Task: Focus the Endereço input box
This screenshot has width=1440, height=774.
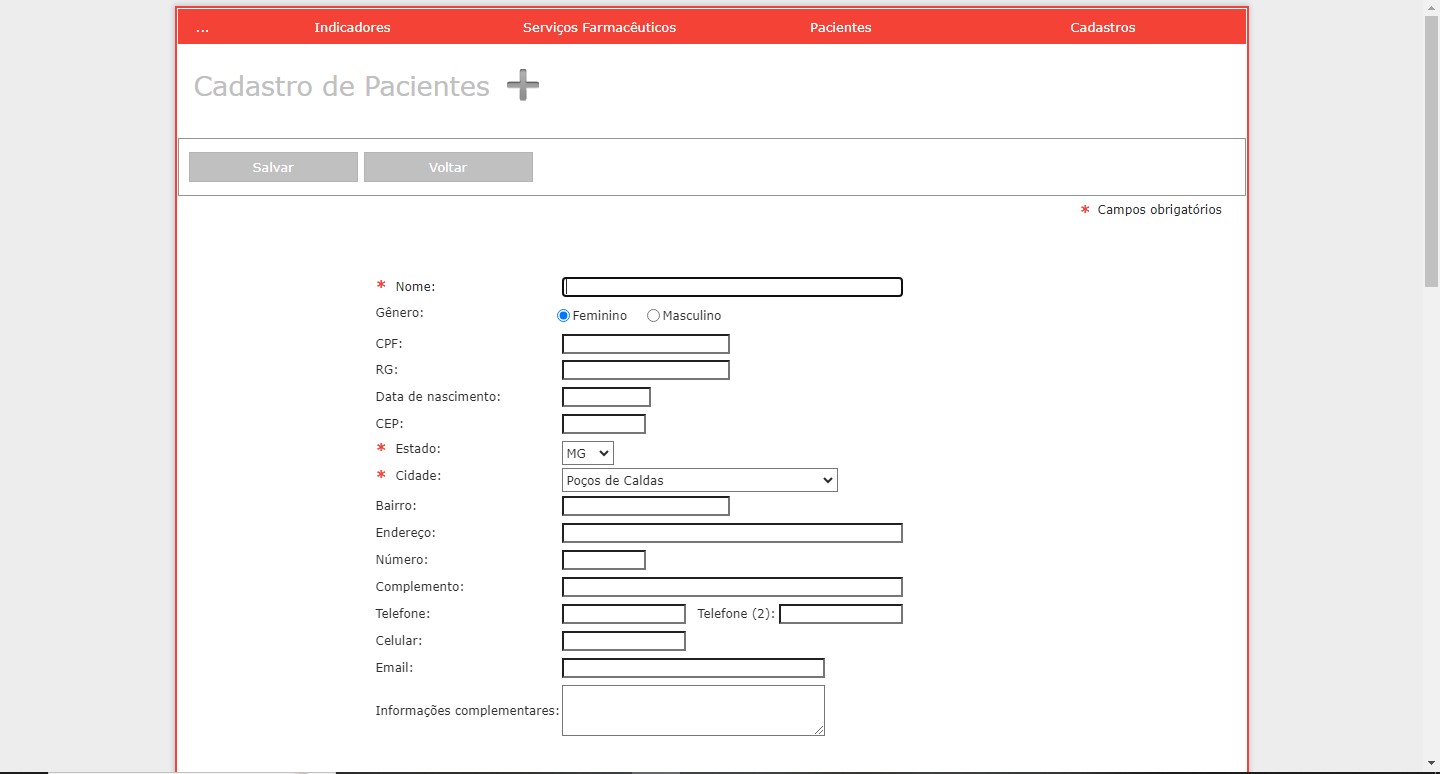Action: [x=732, y=533]
